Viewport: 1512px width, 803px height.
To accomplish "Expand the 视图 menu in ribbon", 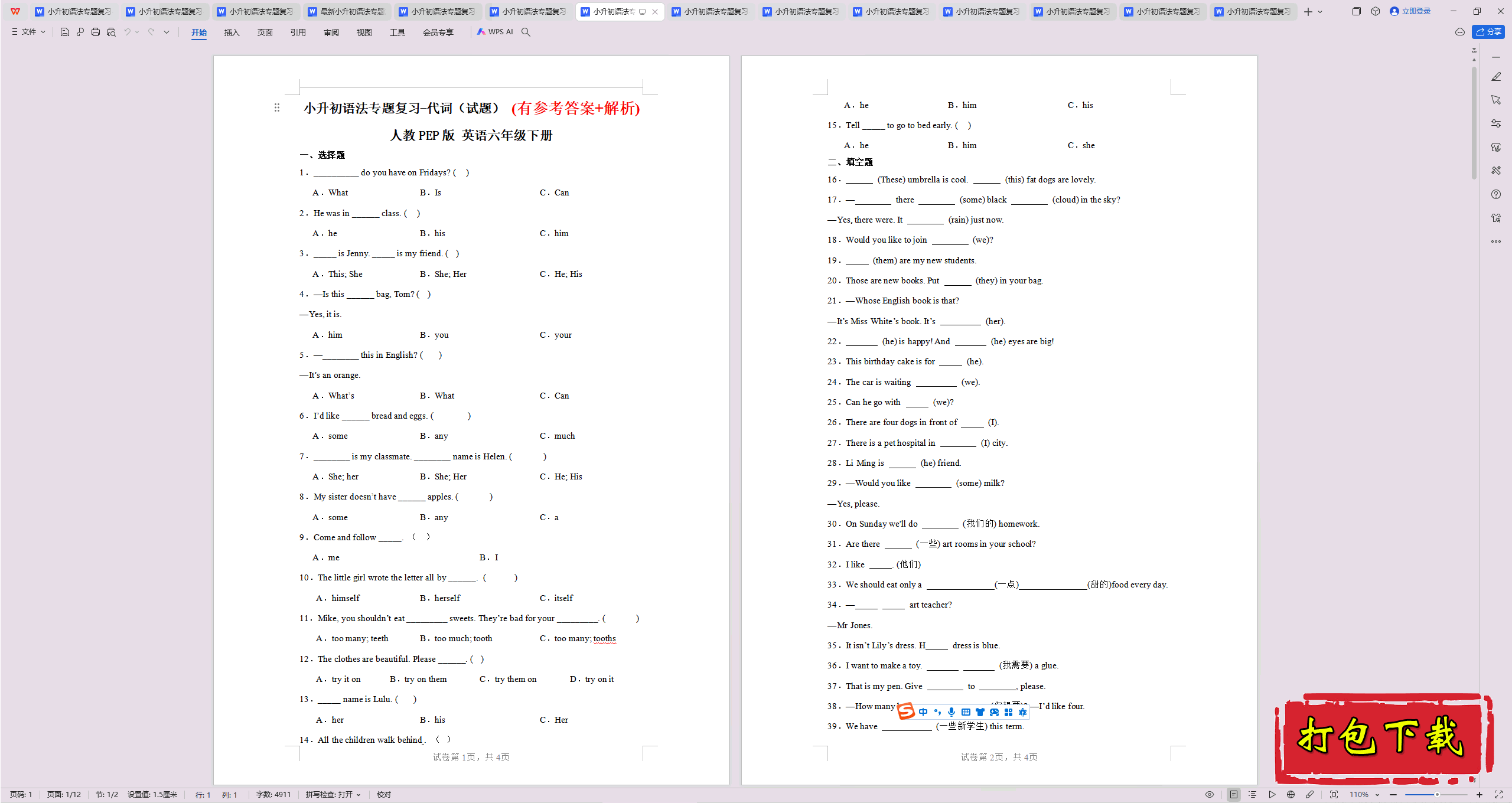I will click(361, 32).
